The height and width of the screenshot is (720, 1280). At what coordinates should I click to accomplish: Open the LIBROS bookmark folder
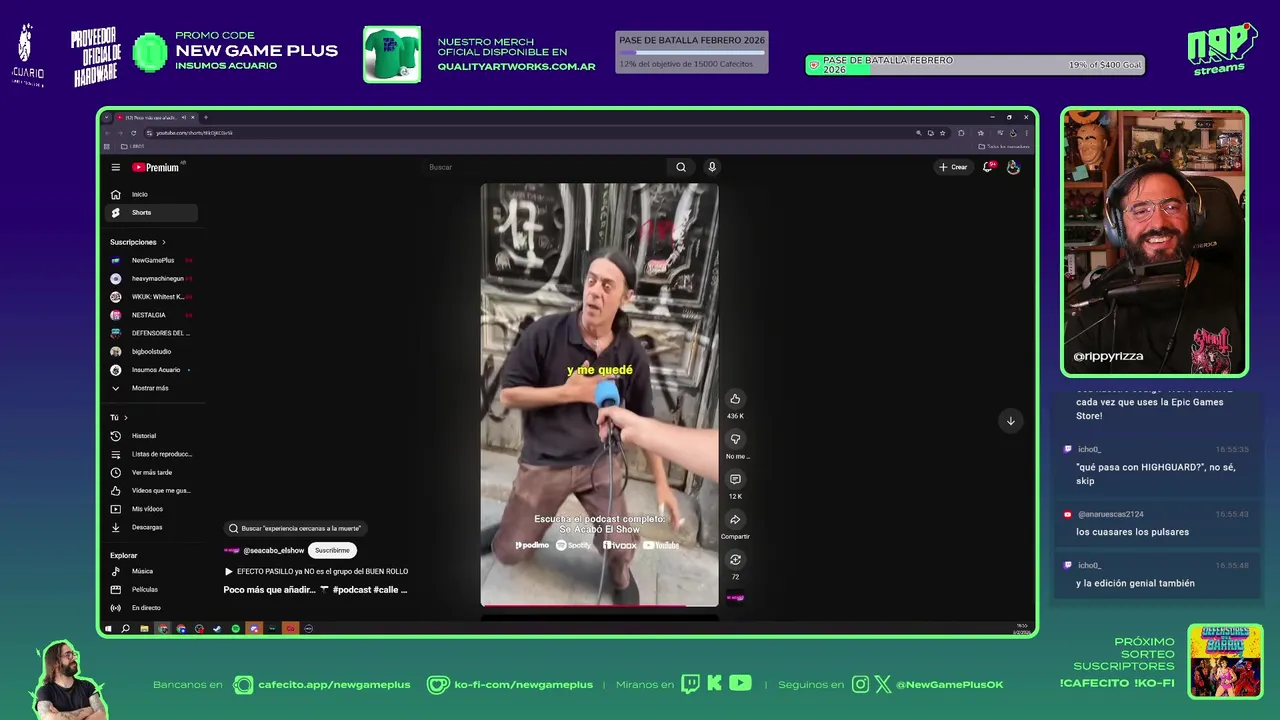pyautogui.click(x=133, y=146)
